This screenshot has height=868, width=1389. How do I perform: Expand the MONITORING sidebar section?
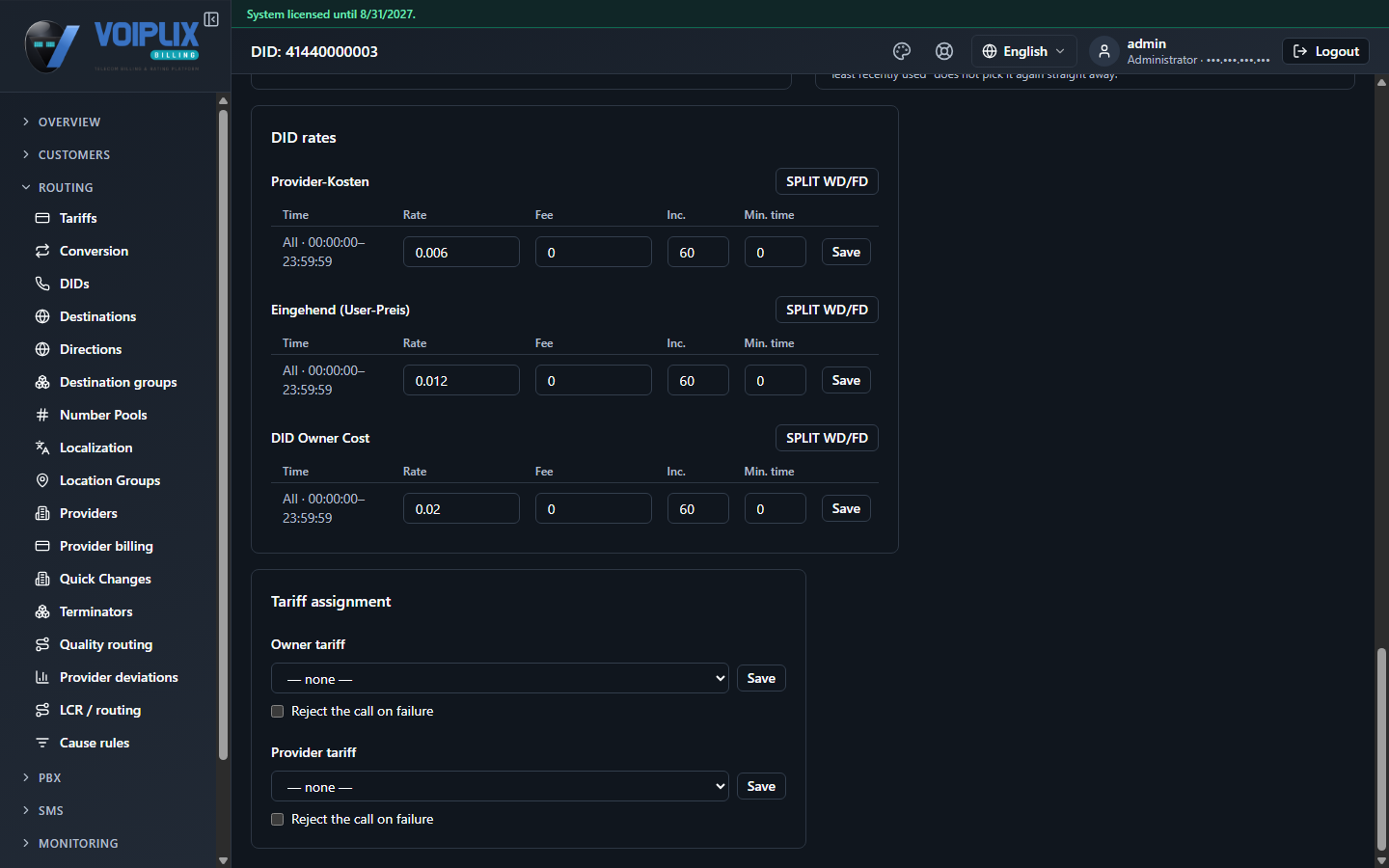[x=78, y=843]
